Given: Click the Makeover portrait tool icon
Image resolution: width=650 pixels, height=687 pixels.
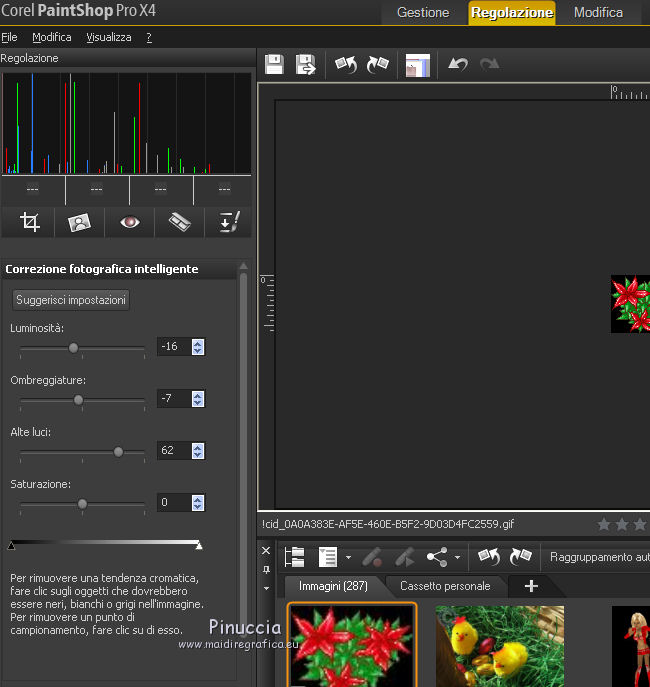Looking at the screenshot, I should coord(80,222).
